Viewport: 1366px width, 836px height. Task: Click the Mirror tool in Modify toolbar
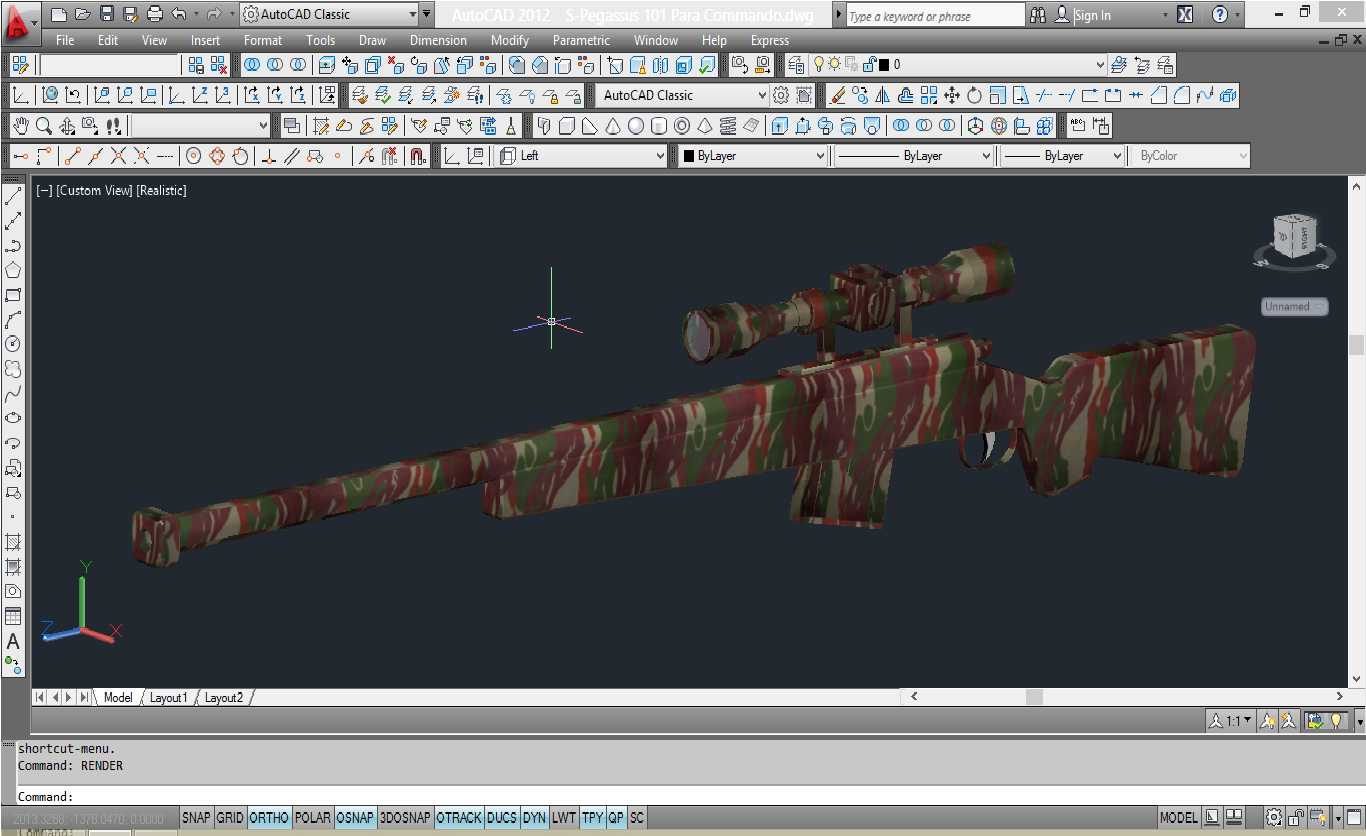[883, 96]
